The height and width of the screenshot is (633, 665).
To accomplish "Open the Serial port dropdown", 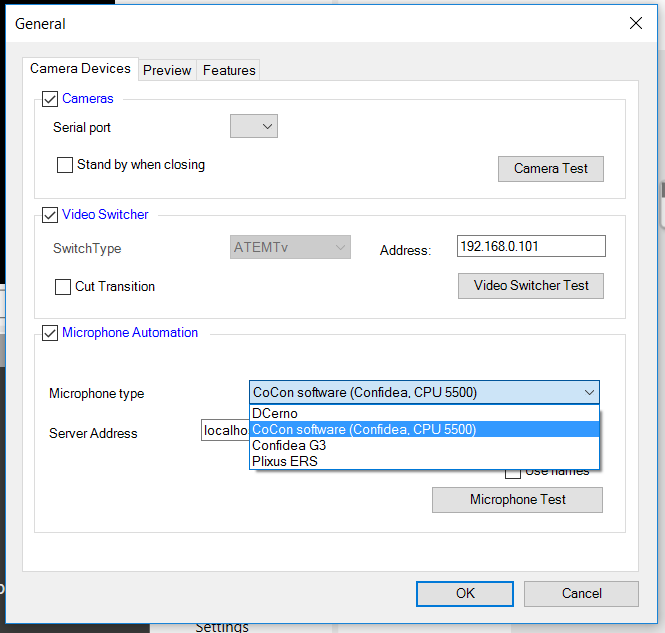I will 254,127.
